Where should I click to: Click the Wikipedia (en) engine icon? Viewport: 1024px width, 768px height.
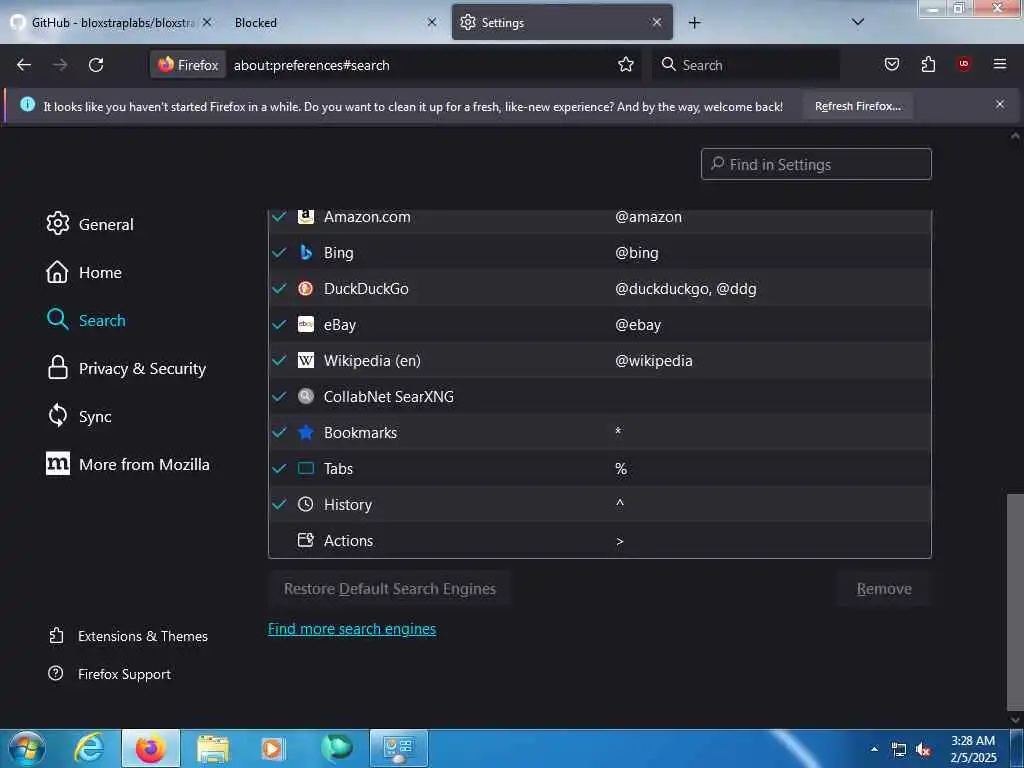[x=306, y=360]
